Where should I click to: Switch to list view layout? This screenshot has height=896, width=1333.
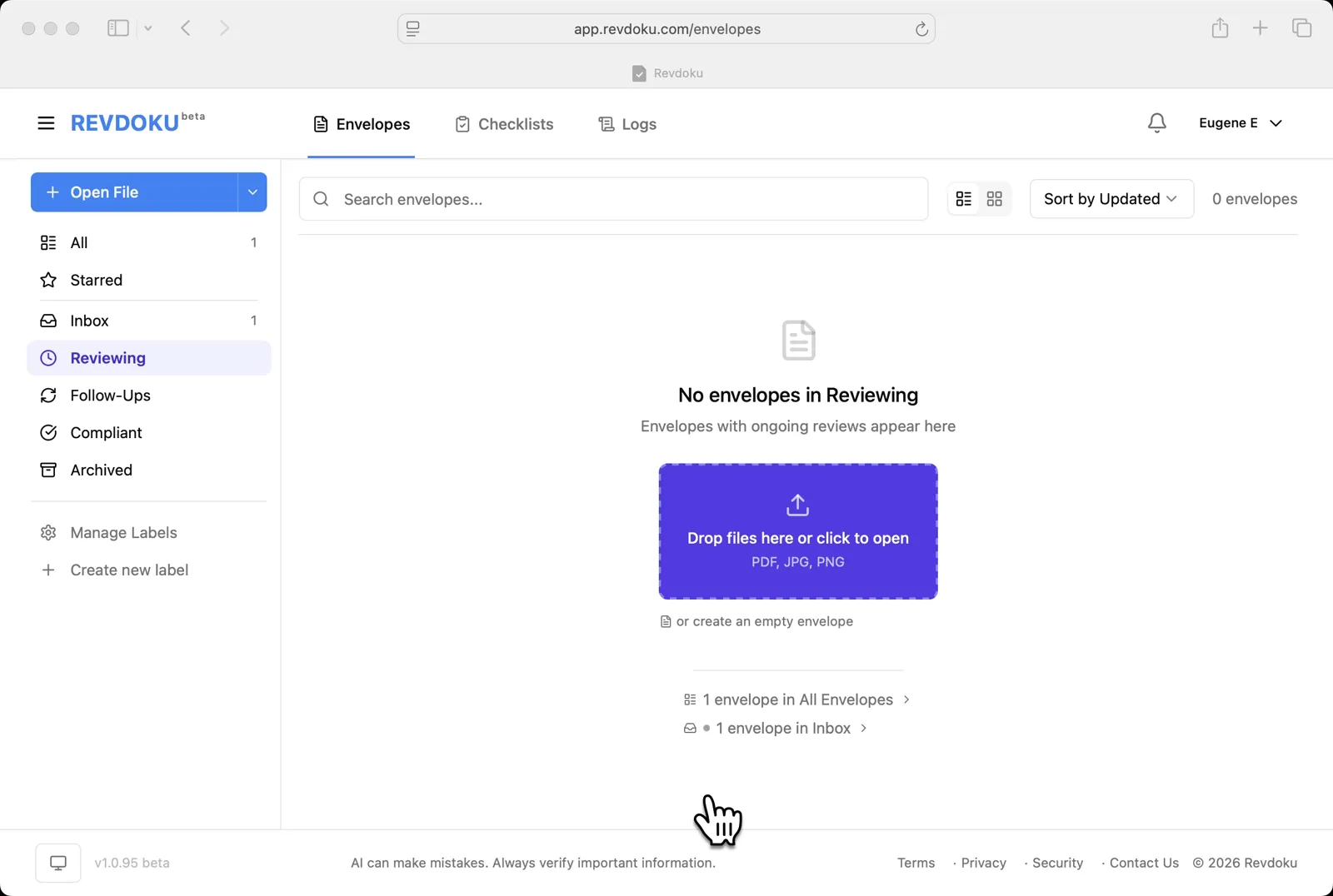pyautogui.click(x=964, y=198)
